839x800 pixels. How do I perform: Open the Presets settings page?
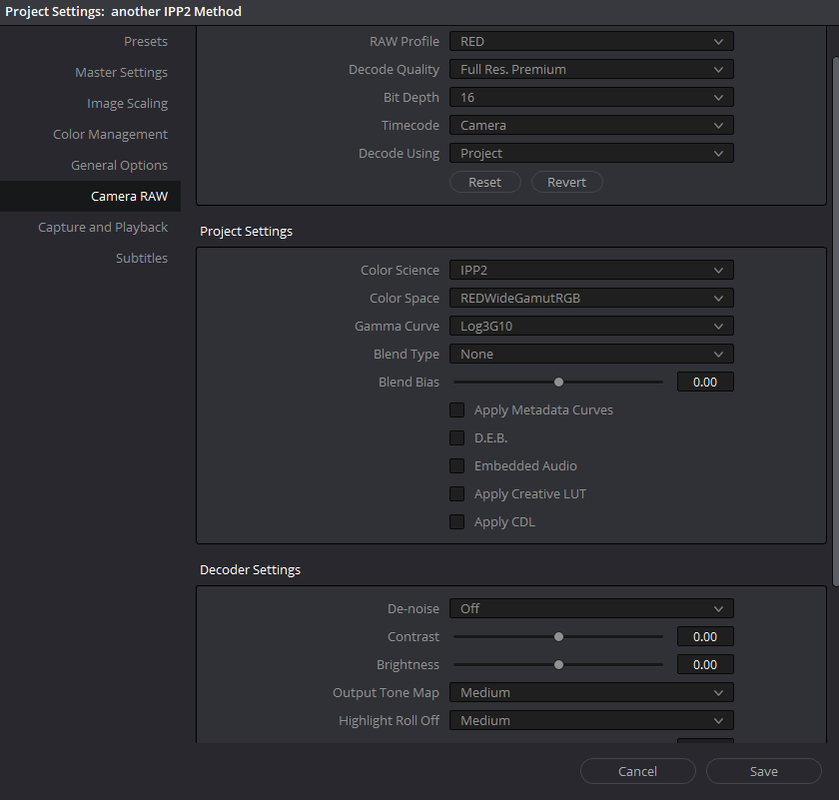146,41
